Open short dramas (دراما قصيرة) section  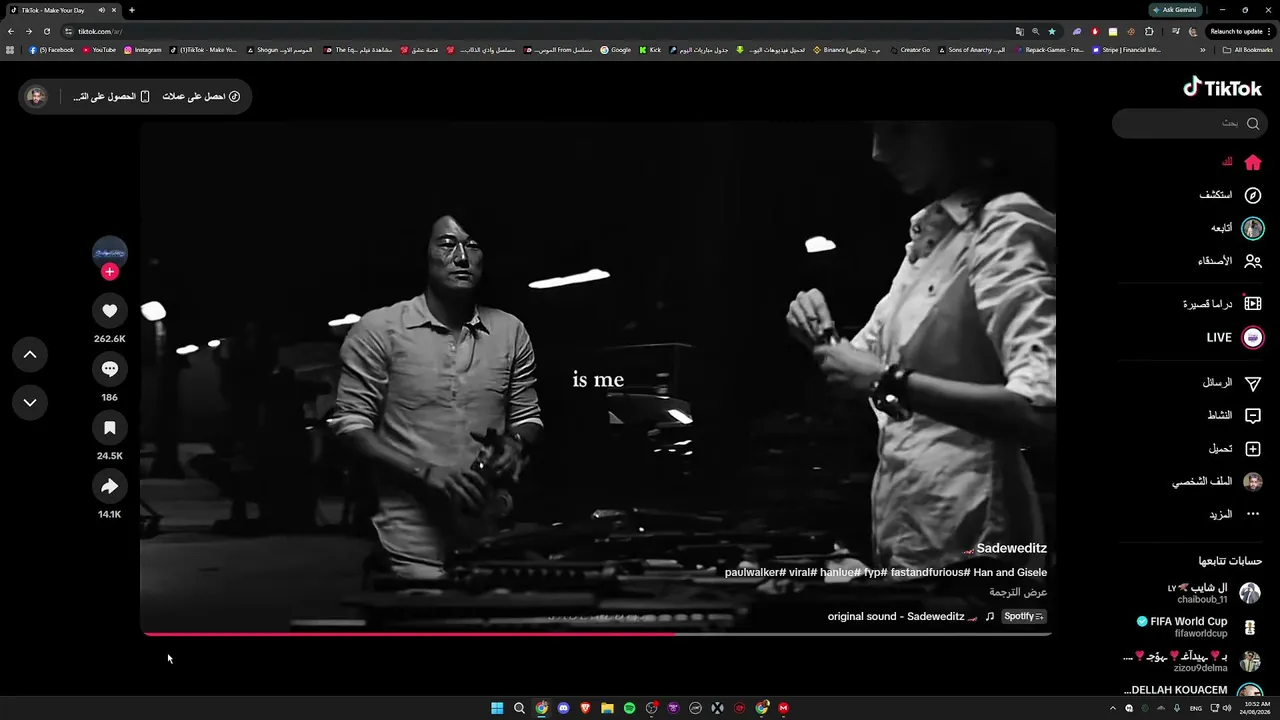(1223, 304)
